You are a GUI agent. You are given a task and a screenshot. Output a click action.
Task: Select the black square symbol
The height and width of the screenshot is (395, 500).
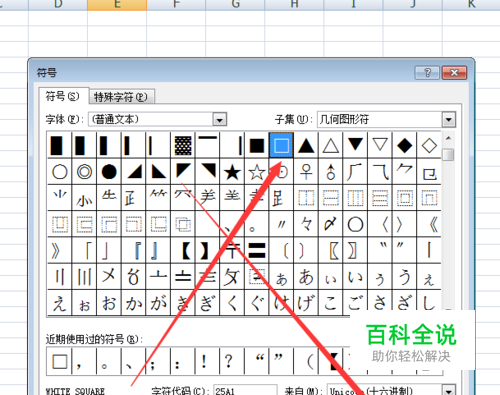tap(257, 146)
